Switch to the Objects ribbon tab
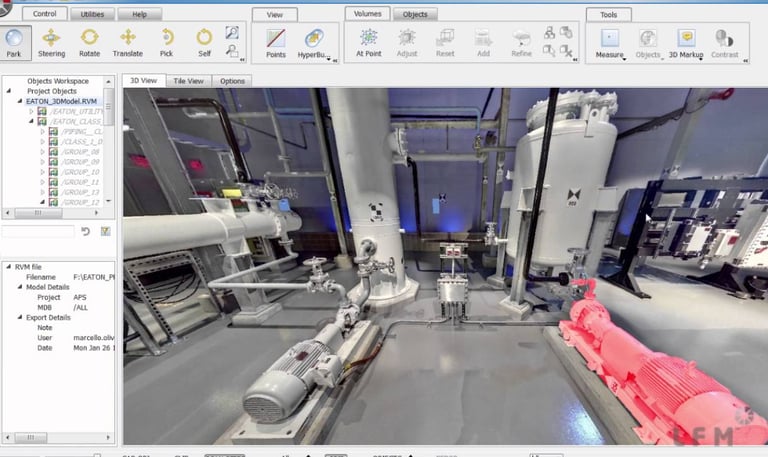768x457 pixels. (415, 14)
